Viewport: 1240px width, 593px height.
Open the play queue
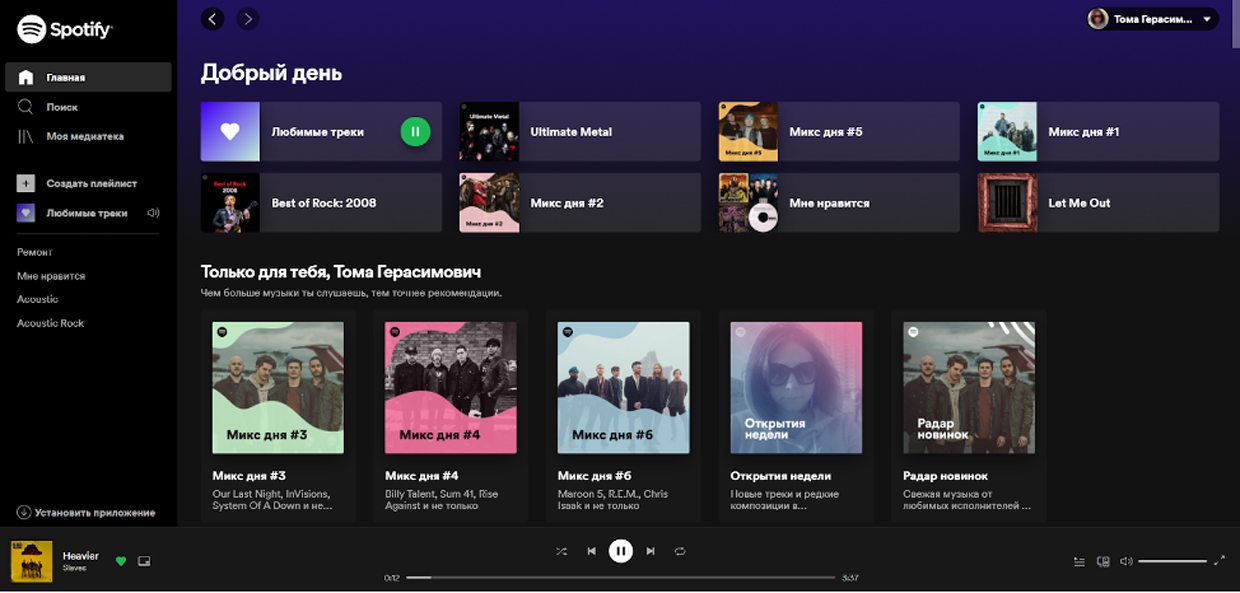coord(1079,562)
